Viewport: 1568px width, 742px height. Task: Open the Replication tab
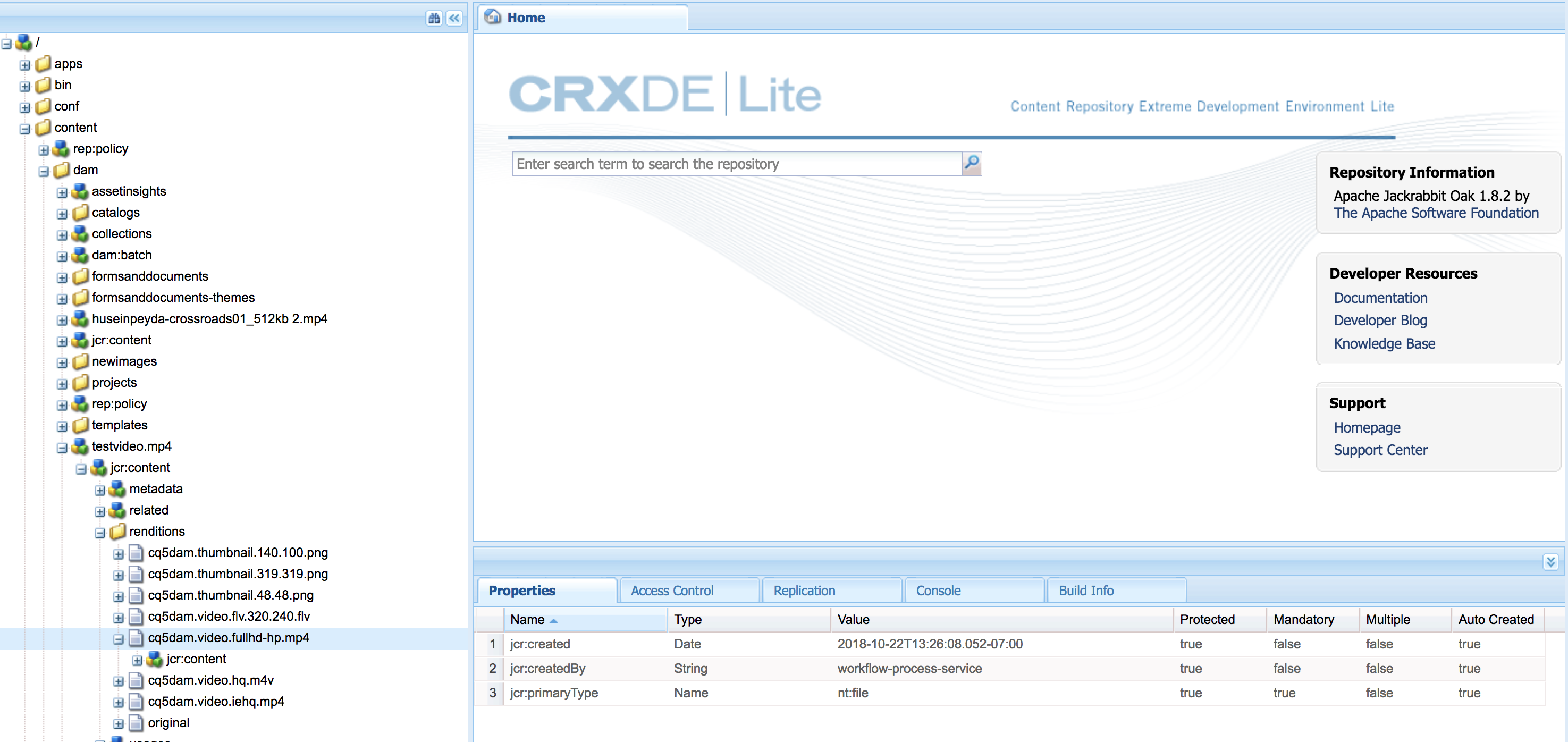click(804, 591)
